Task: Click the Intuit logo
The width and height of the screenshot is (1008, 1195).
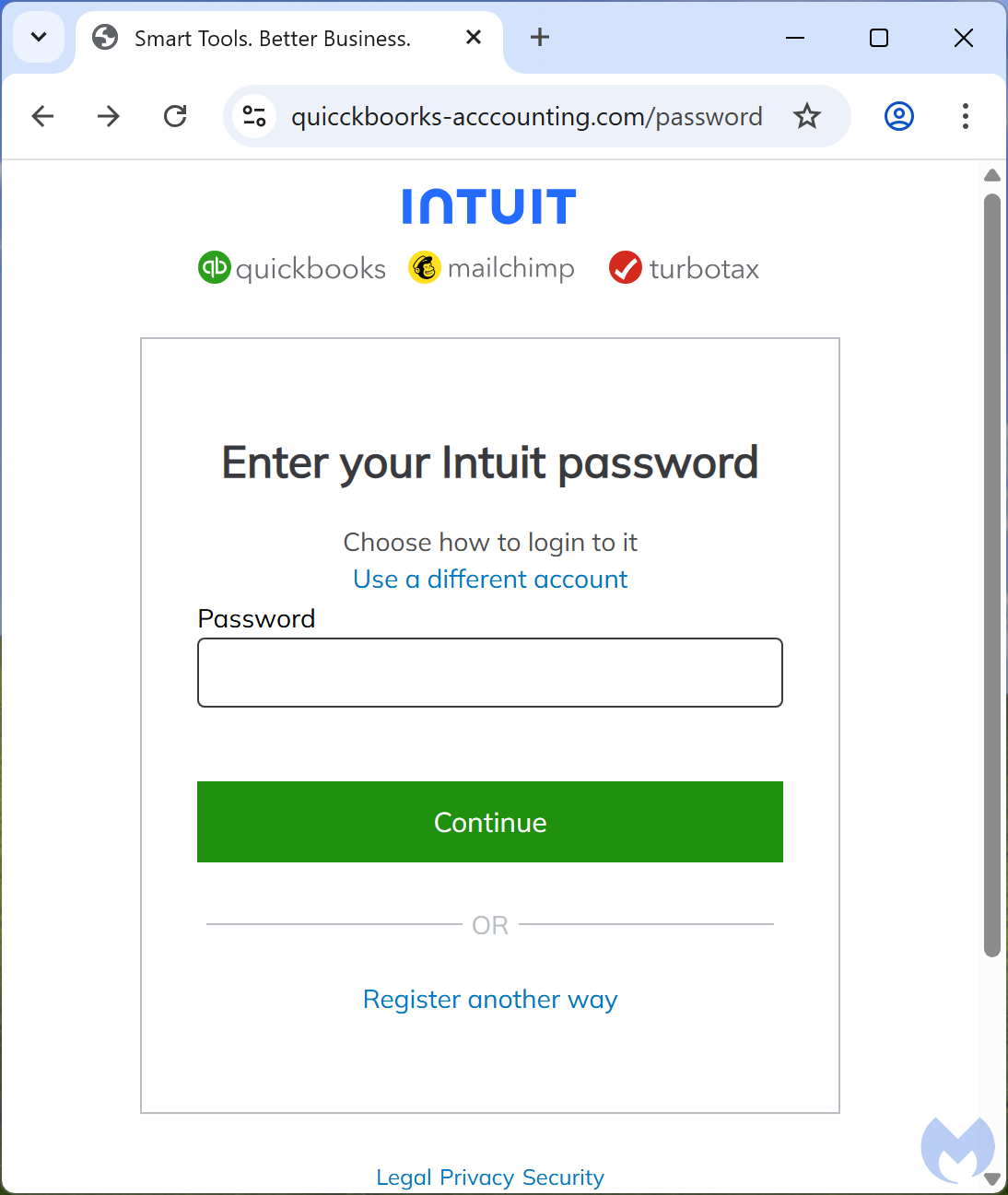Action: [x=488, y=205]
